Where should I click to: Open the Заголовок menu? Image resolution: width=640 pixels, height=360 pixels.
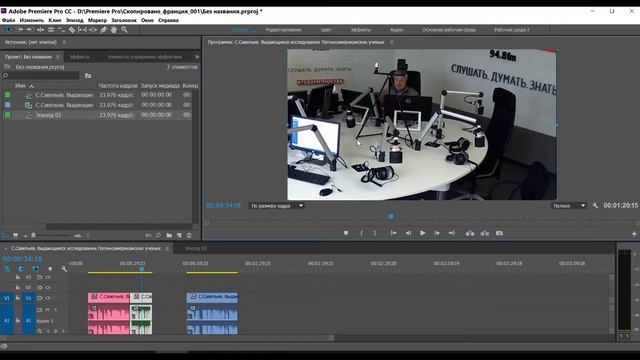(x=124, y=20)
